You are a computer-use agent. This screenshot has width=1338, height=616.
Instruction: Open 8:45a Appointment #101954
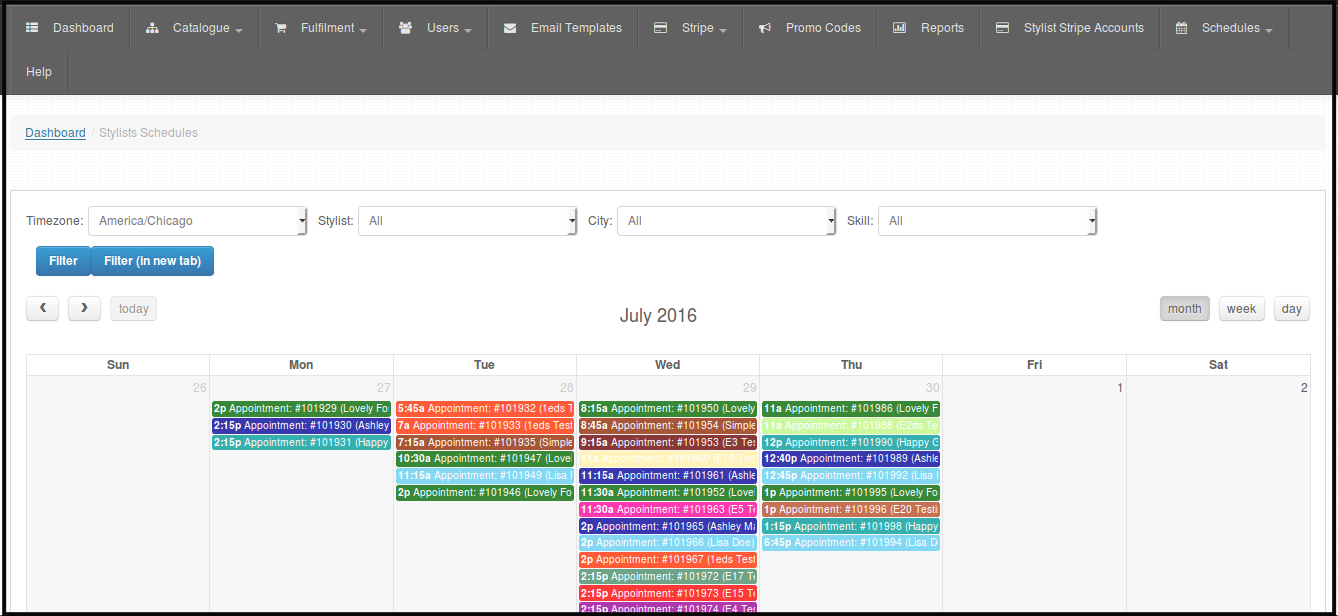pyautogui.click(x=668, y=426)
